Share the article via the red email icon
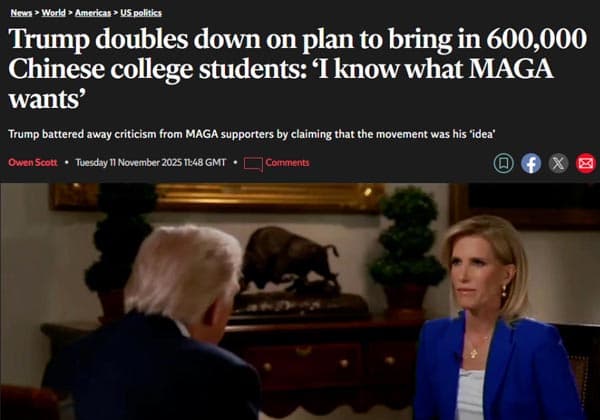 click(586, 163)
